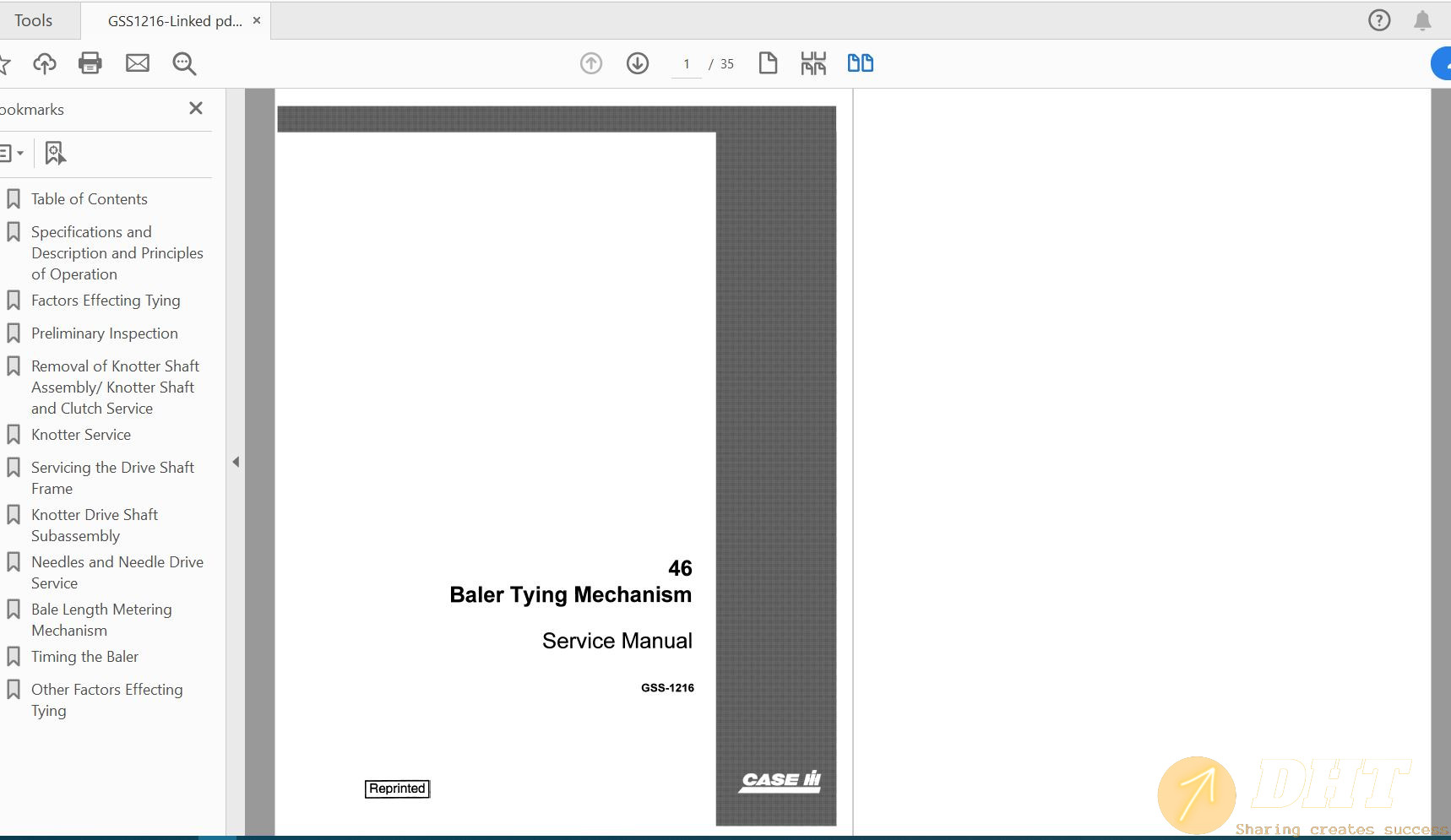Open the Knotter Service bookmark
The image size is (1451, 840).
[81, 435]
